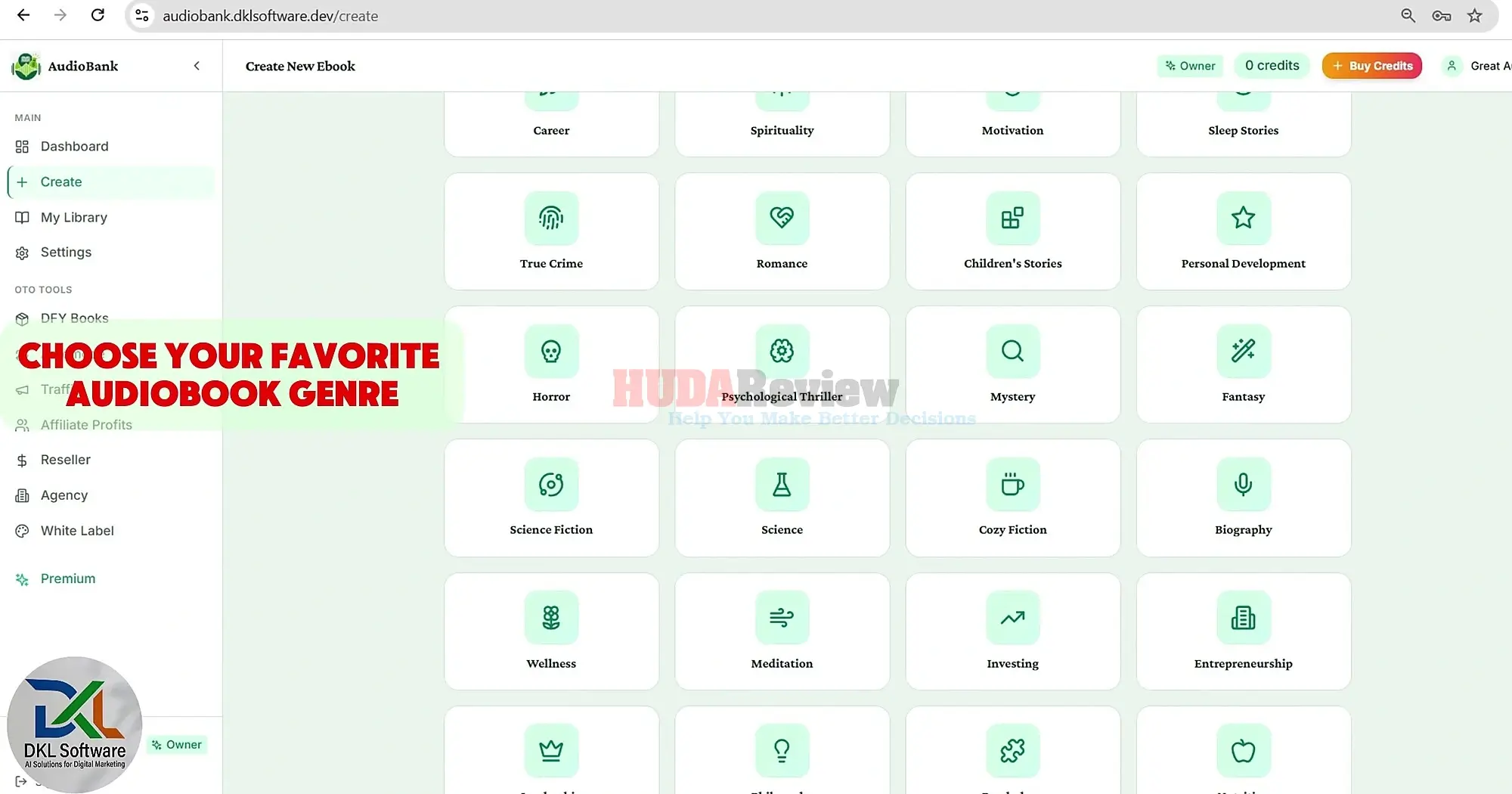Choose the Romance heart icon
This screenshot has width=1512, height=794.
(x=782, y=219)
